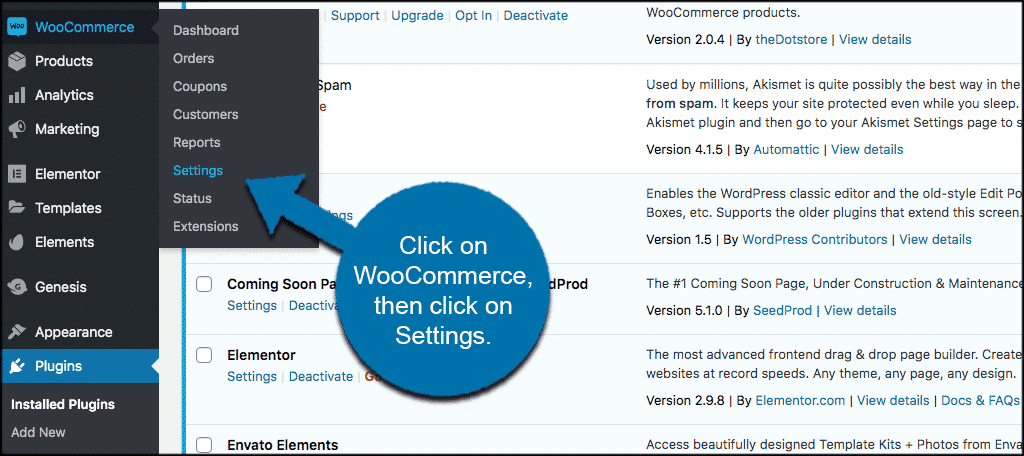The image size is (1024, 456).
Task: Open theDotstore author link
Action: (792, 39)
